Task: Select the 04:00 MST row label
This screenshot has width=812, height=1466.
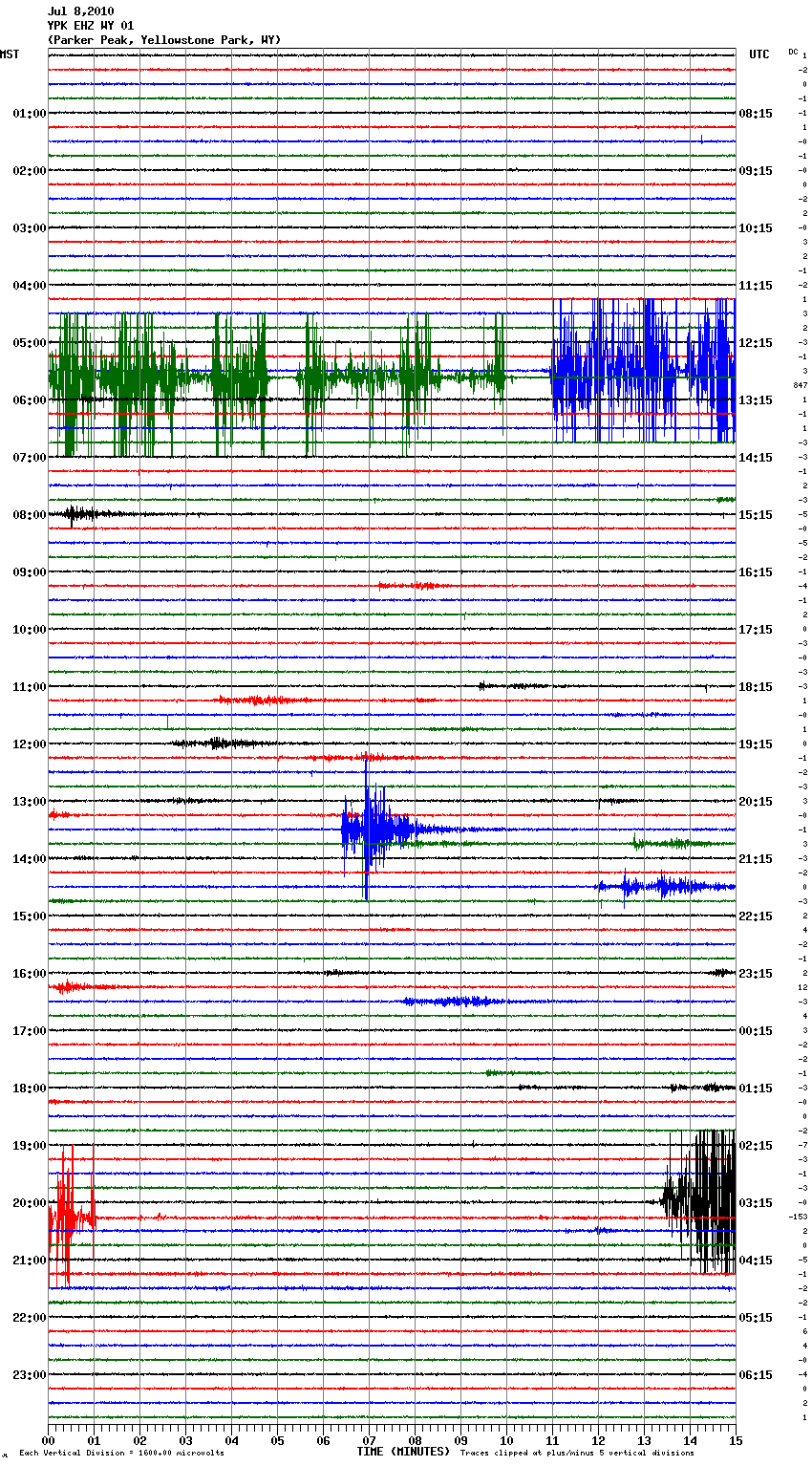Action: click(x=30, y=285)
